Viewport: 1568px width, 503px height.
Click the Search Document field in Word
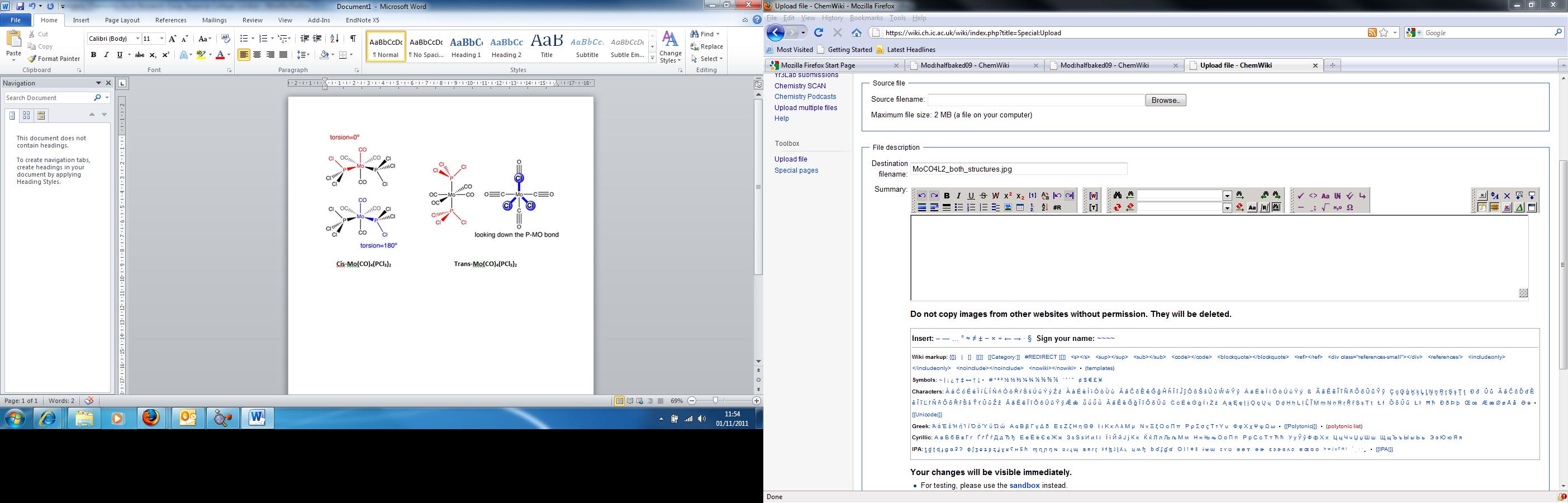tap(49, 97)
